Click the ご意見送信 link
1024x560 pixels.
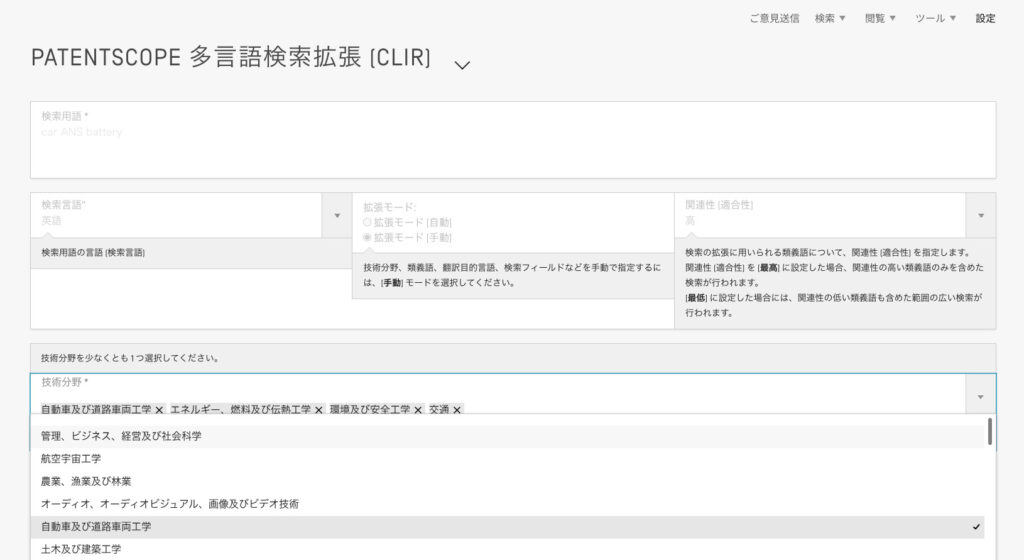click(x=774, y=18)
